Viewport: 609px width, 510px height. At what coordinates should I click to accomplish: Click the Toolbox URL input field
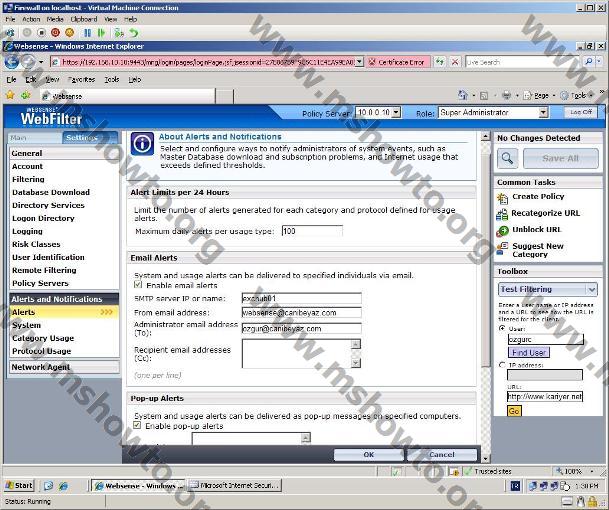(545, 396)
